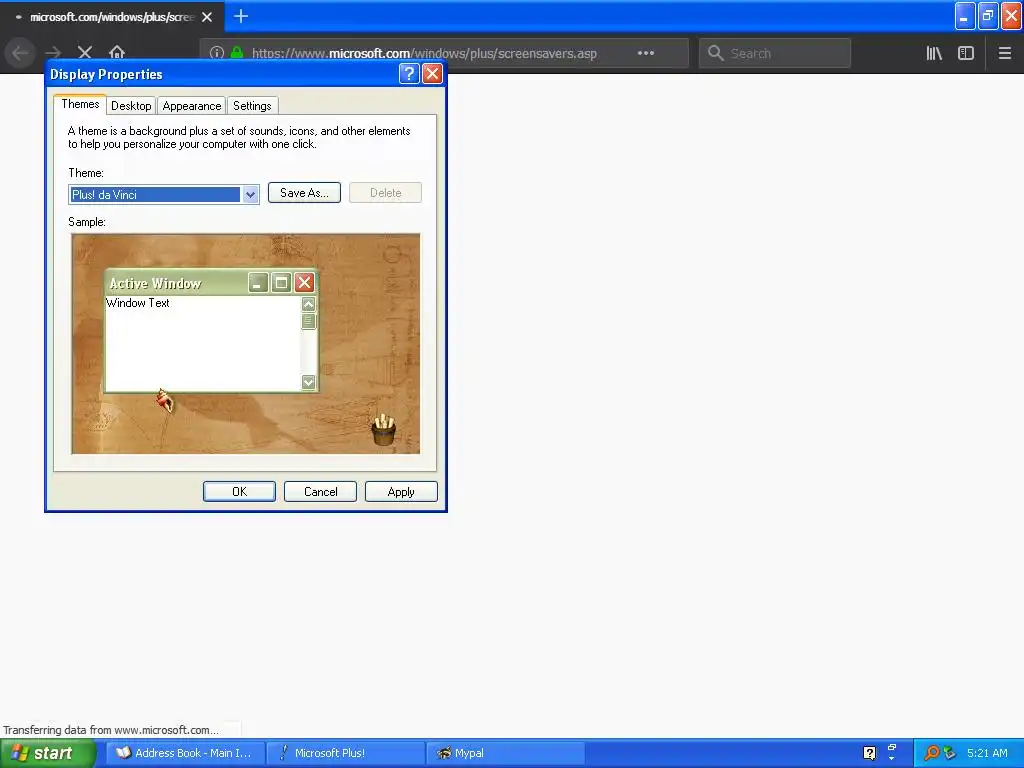
Task: Click the tray icon beside the clock
Action: click(x=950, y=753)
